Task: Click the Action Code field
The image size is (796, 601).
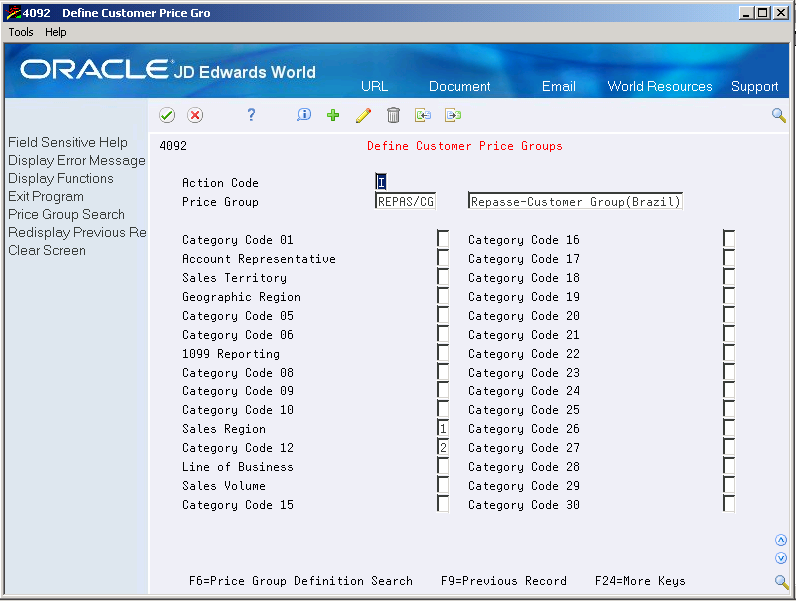Action: (381, 182)
